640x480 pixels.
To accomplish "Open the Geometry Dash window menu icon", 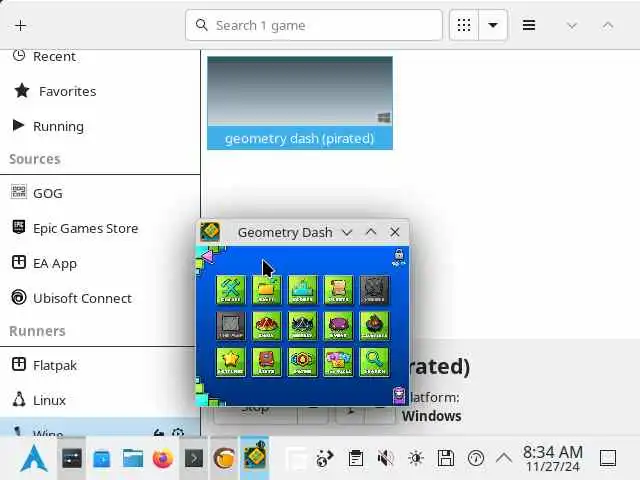I will pos(210,232).
